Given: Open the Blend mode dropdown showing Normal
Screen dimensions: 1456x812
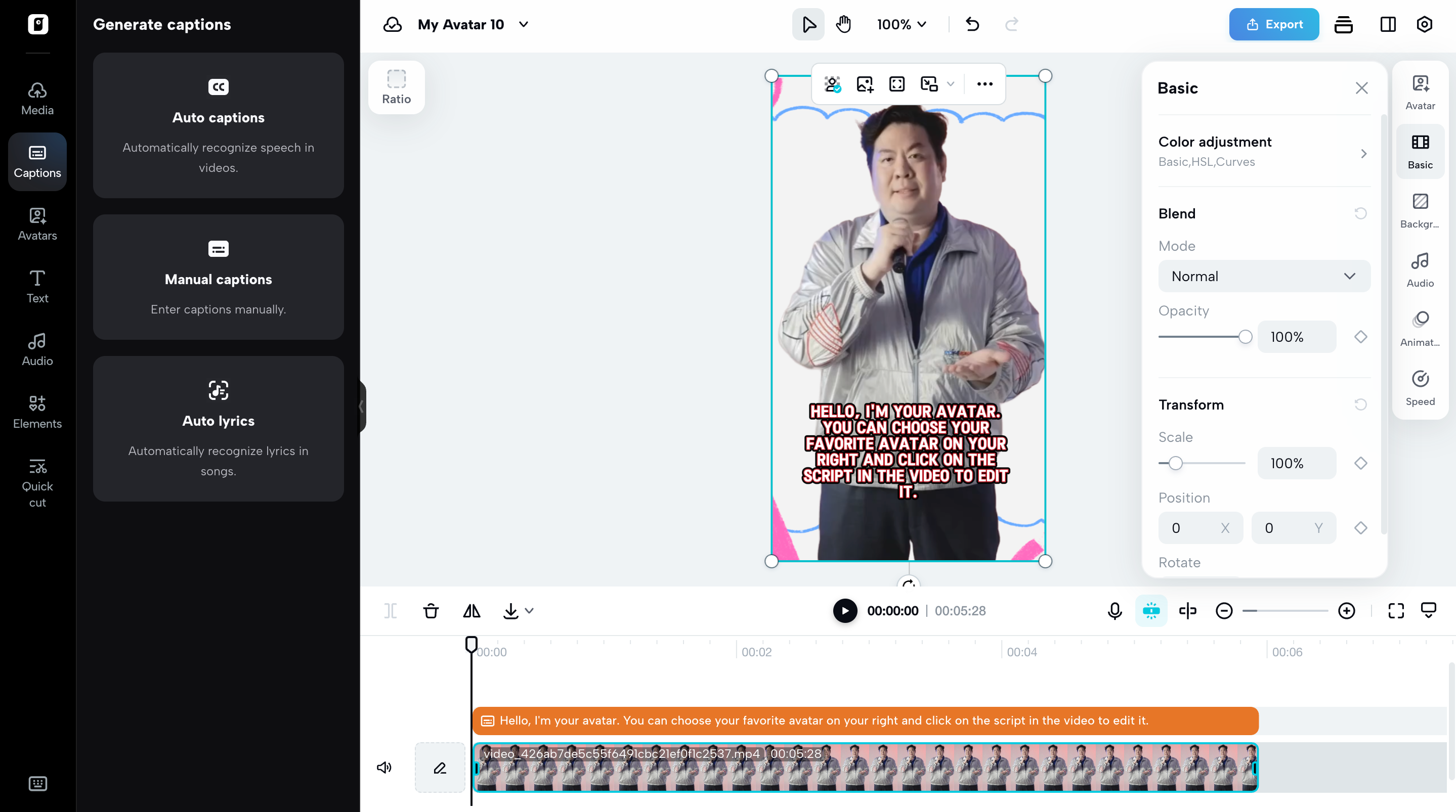Looking at the screenshot, I should (x=1264, y=276).
